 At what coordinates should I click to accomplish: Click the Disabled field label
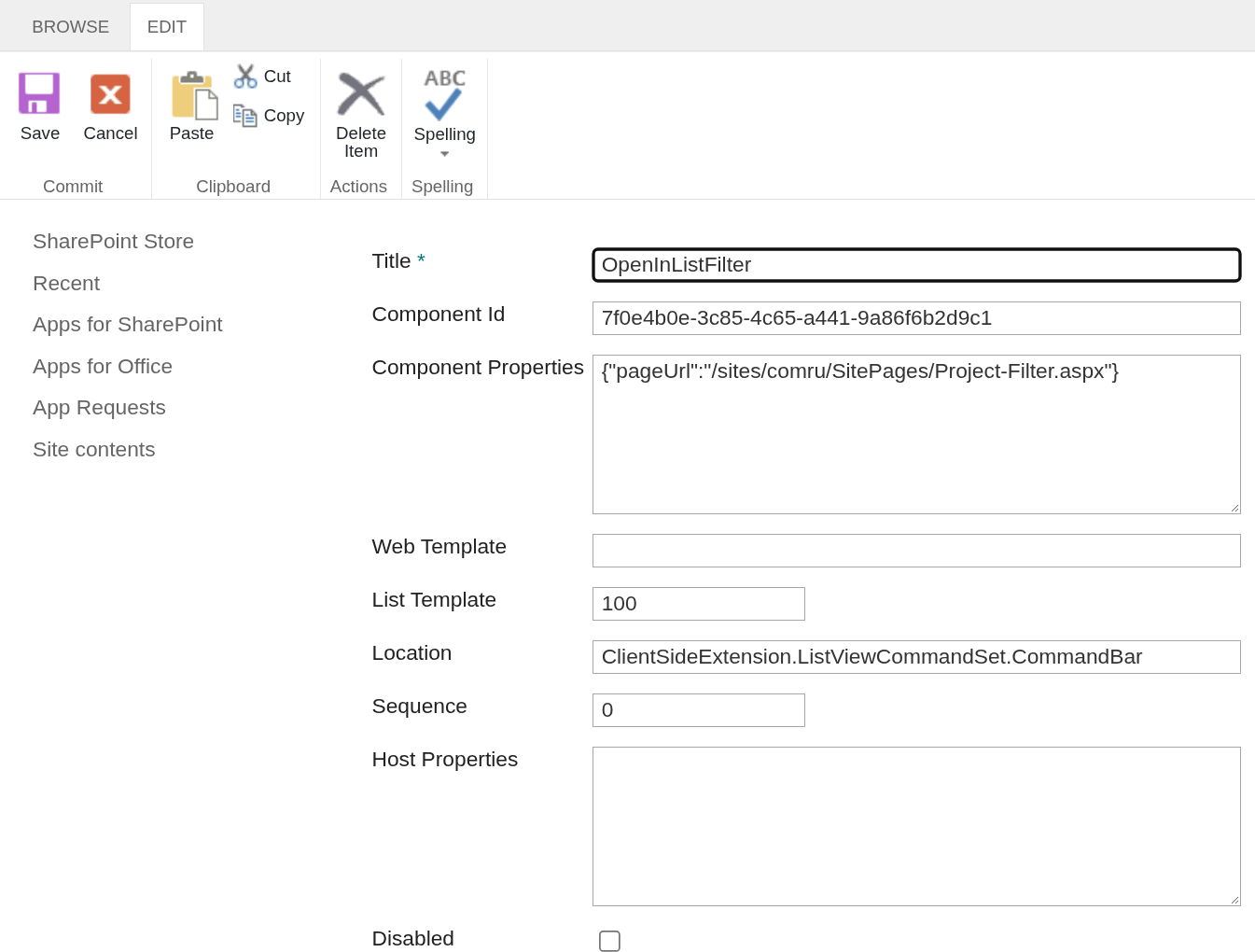[x=413, y=939]
